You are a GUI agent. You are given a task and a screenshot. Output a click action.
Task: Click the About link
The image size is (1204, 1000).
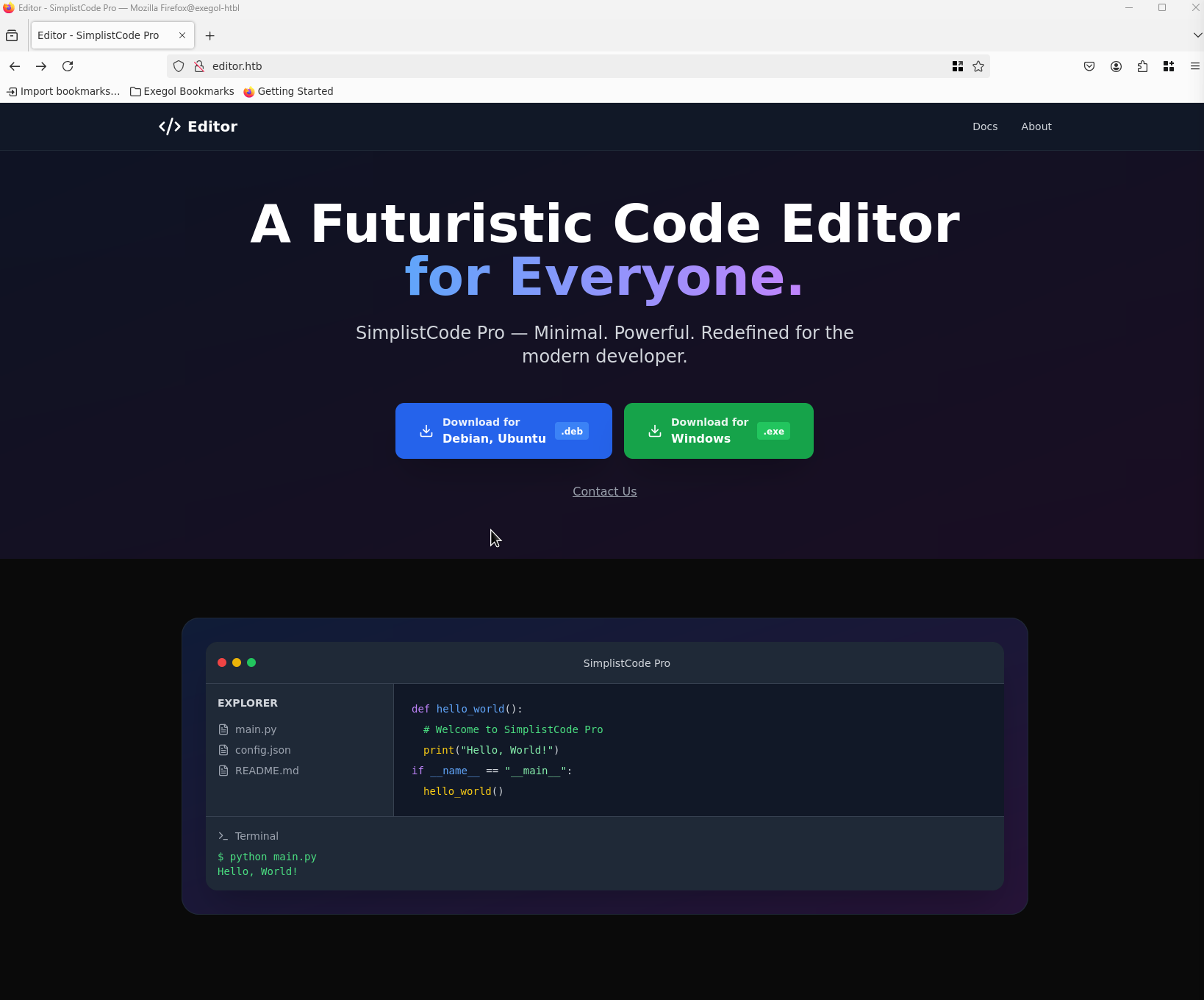pyautogui.click(x=1036, y=126)
